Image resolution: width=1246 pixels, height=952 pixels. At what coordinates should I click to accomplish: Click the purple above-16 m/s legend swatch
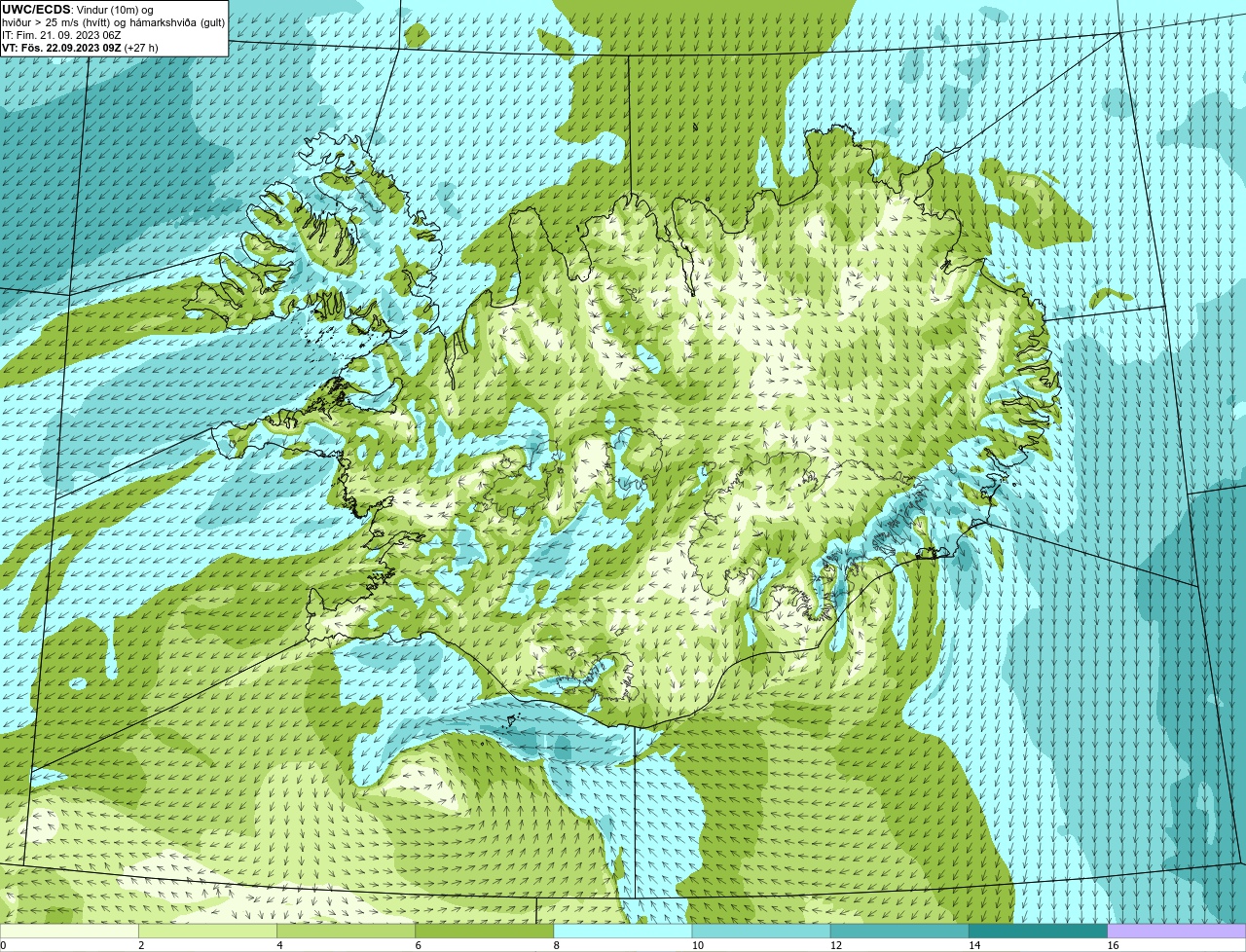[x=1177, y=932]
